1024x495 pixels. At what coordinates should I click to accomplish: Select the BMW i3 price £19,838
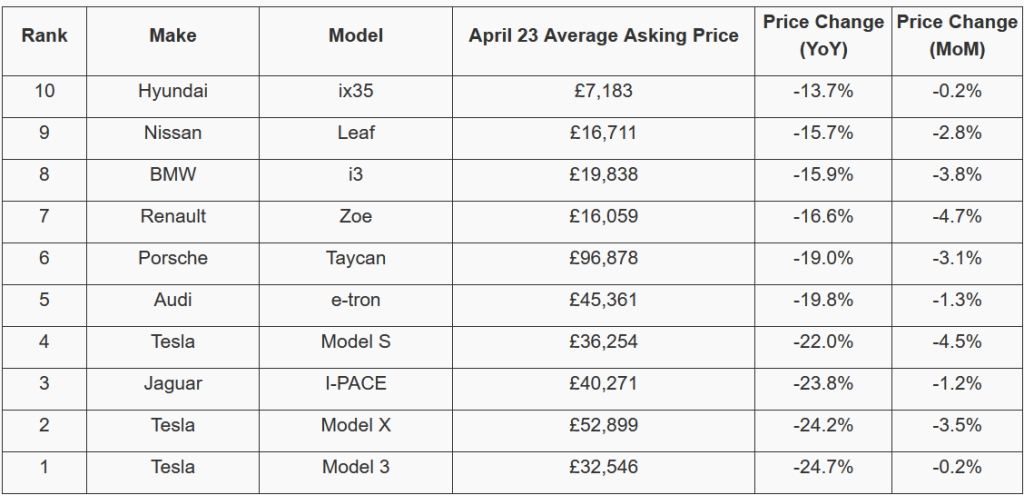click(x=603, y=175)
